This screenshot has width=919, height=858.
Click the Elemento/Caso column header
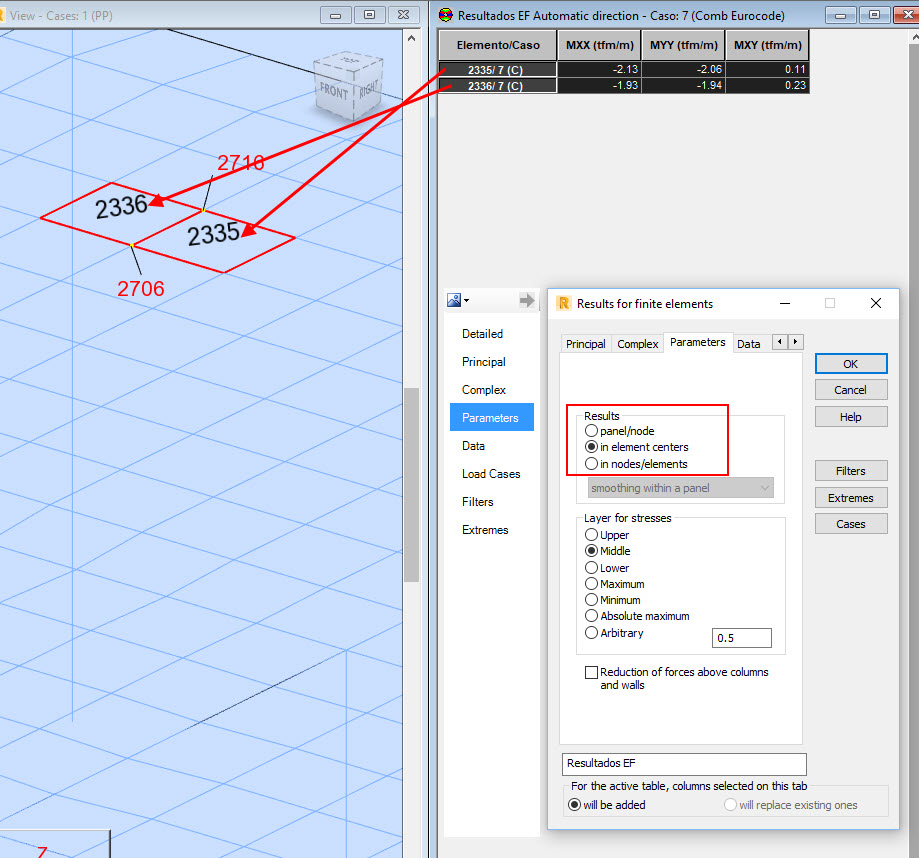(x=497, y=44)
